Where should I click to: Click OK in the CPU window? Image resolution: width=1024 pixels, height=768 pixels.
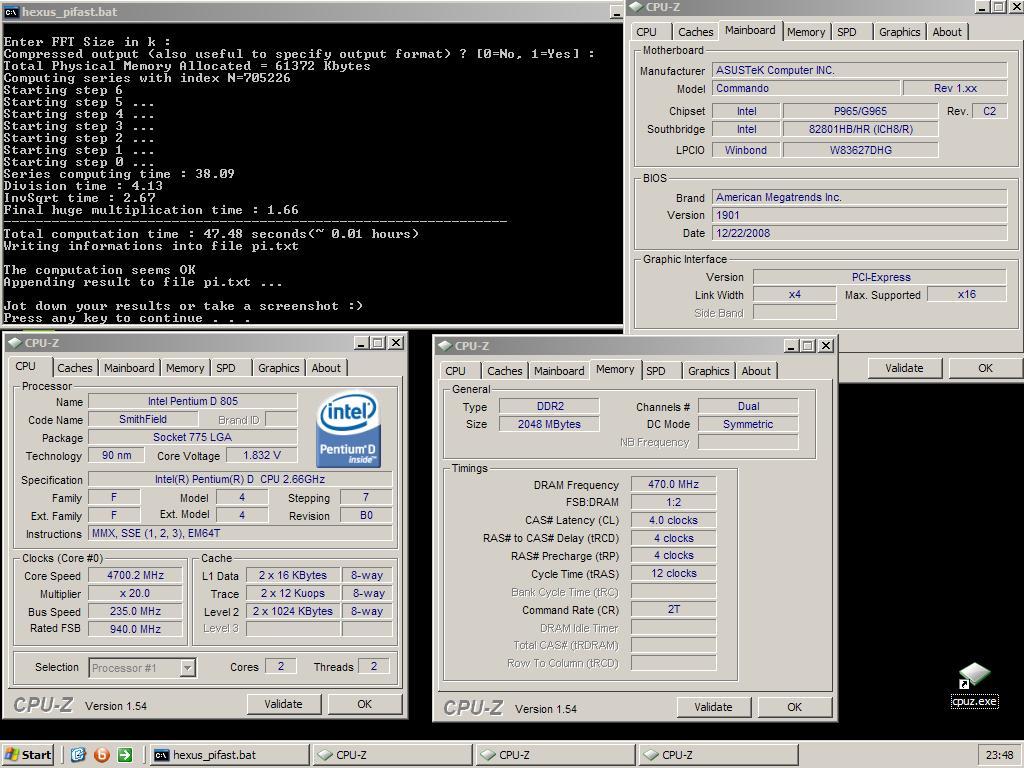(364, 704)
